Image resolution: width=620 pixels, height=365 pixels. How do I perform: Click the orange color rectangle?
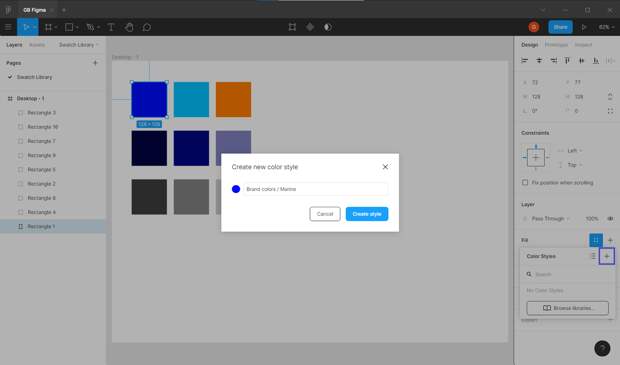233,100
